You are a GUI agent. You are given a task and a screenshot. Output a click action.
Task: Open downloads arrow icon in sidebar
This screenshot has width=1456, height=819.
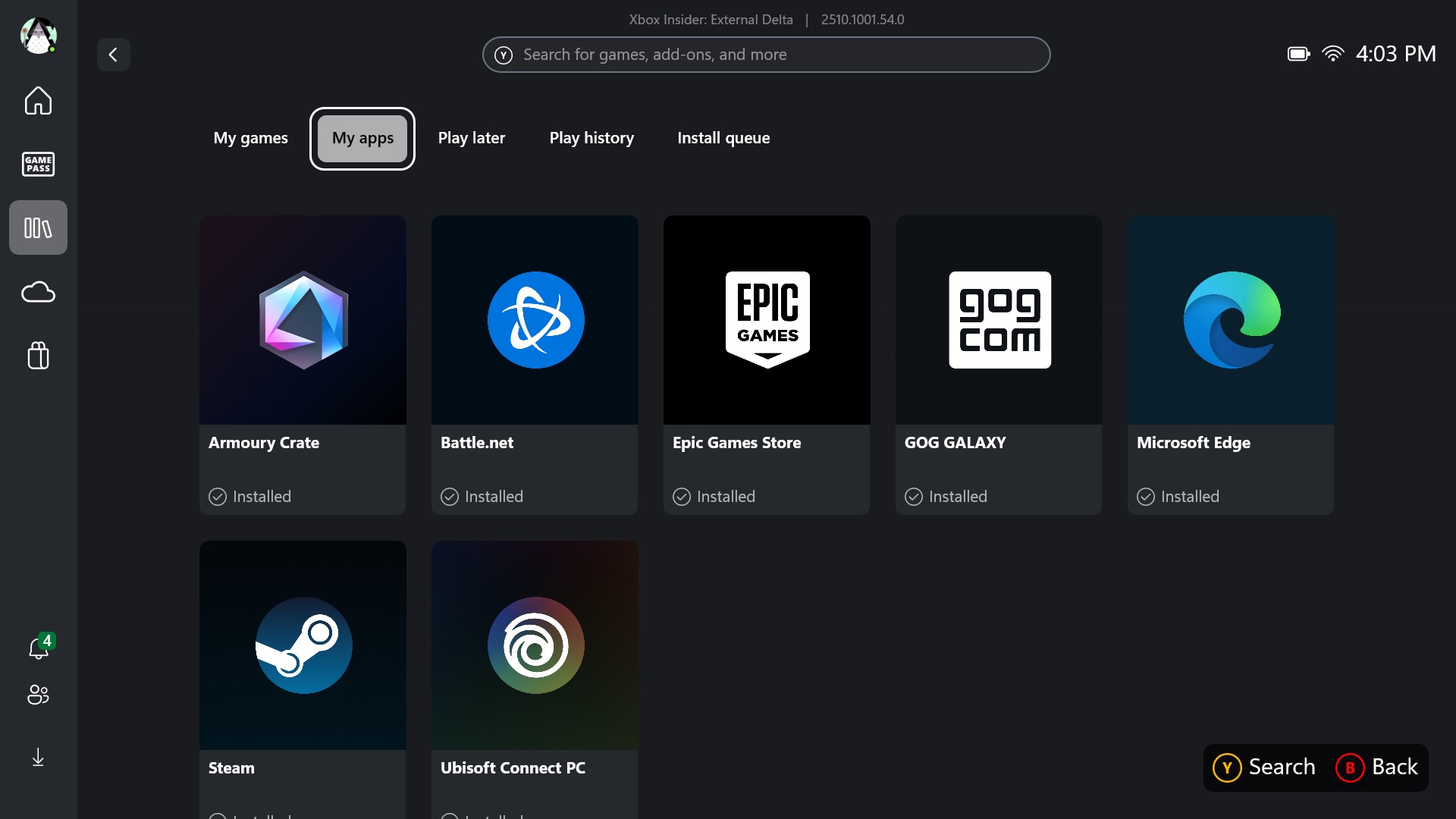[38, 757]
